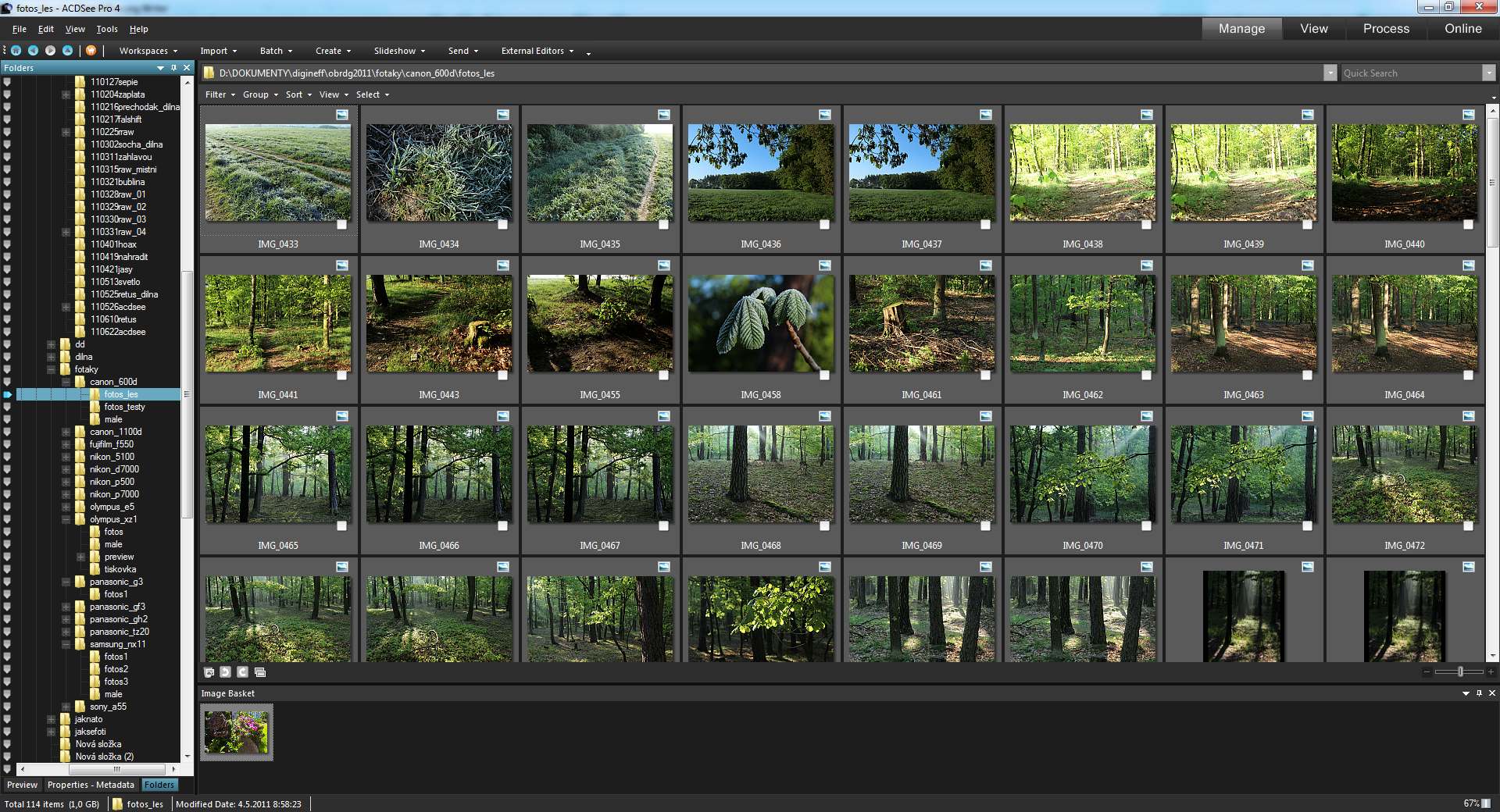Click the orange shopping basket icon
Screen dimensions: 1500x812
(91, 51)
